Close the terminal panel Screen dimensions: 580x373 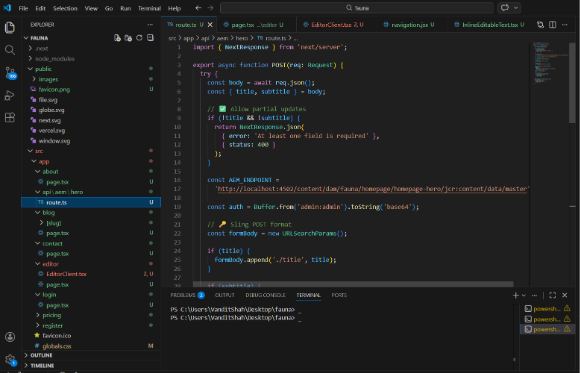click(x=565, y=295)
